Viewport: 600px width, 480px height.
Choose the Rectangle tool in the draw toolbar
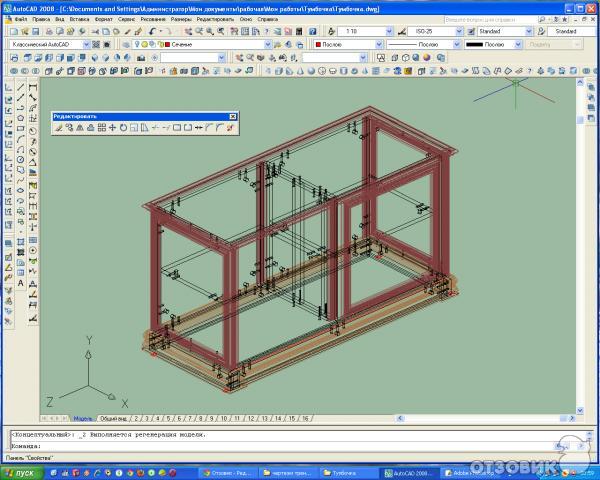click(21, 128)
